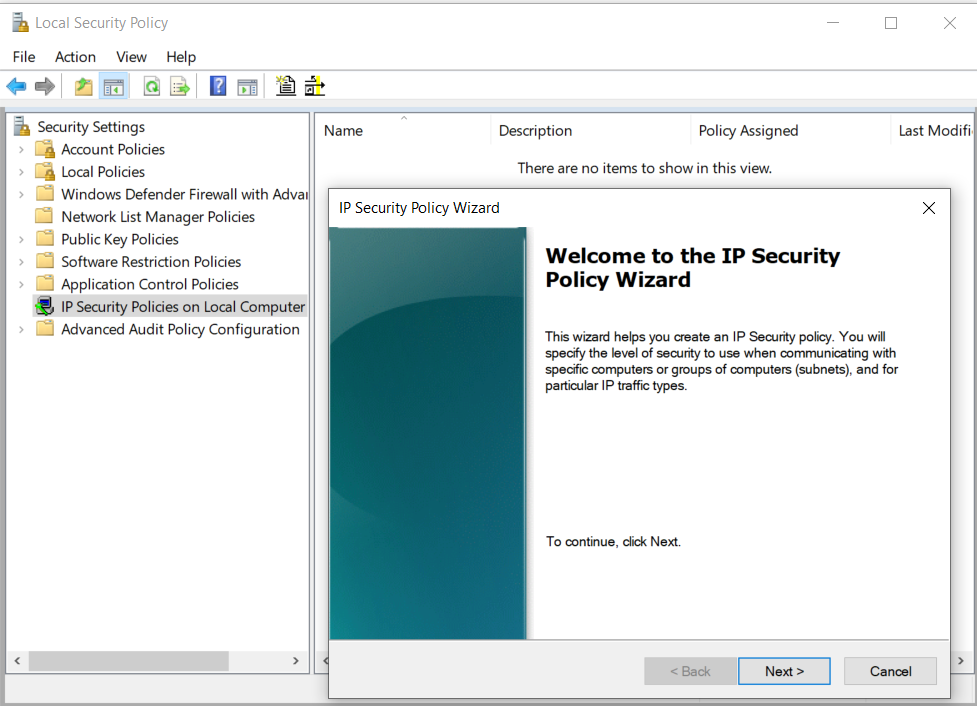The height and width of the screenshot is (706, 977).
Task: Click tree pane scrollbar left arrow
Action: coord(17,661)
